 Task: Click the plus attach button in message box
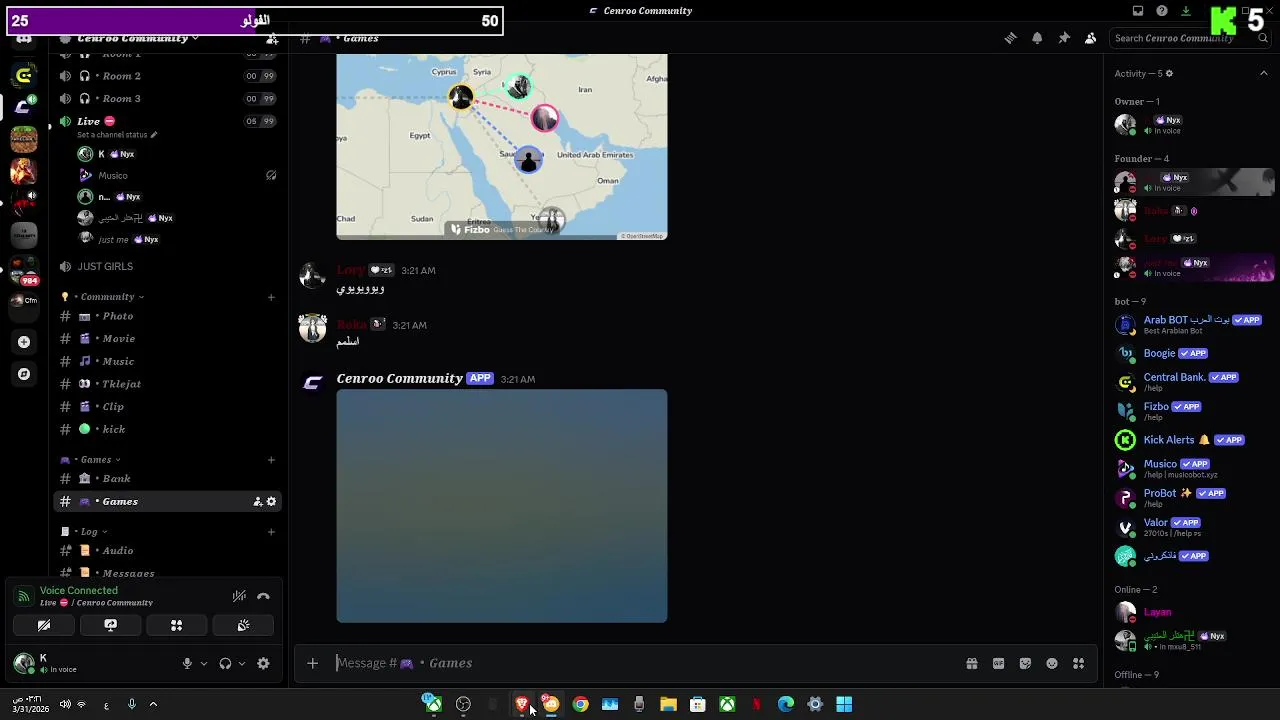pos(312,663)
